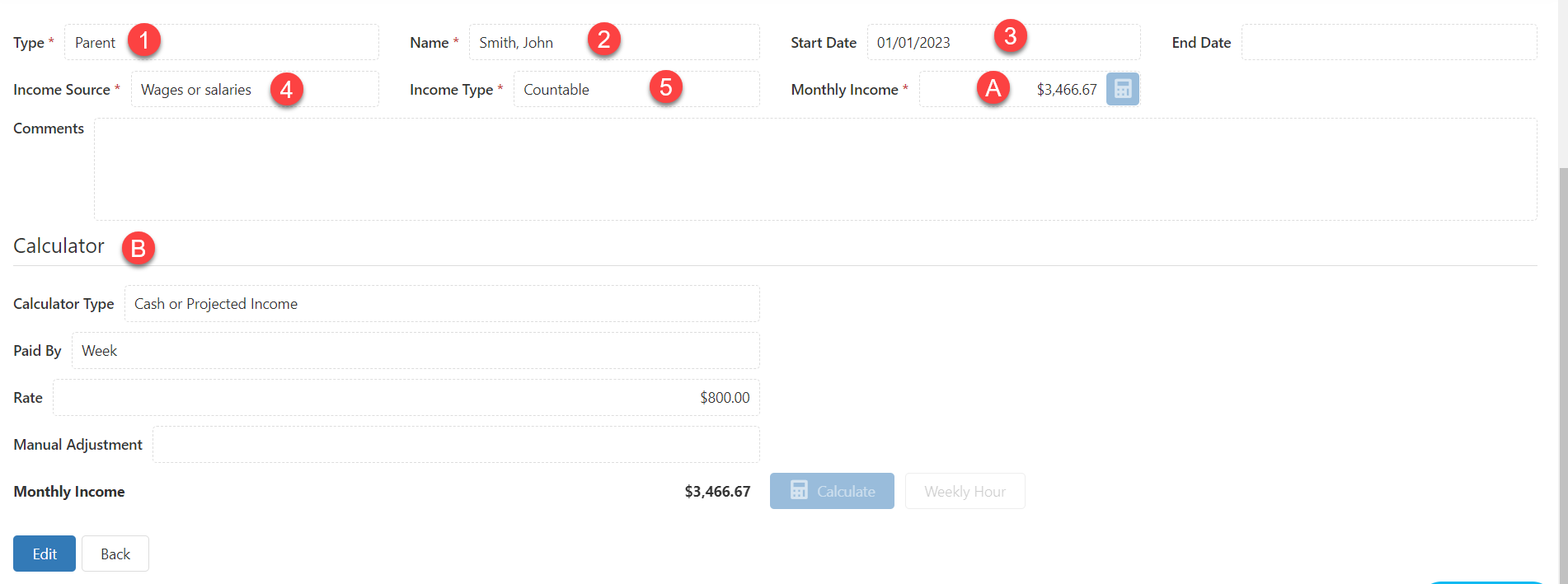The width and height of the screenshot is (1568, 584).
Task: Click the Weekly Hour button
Action: [965, 491]
